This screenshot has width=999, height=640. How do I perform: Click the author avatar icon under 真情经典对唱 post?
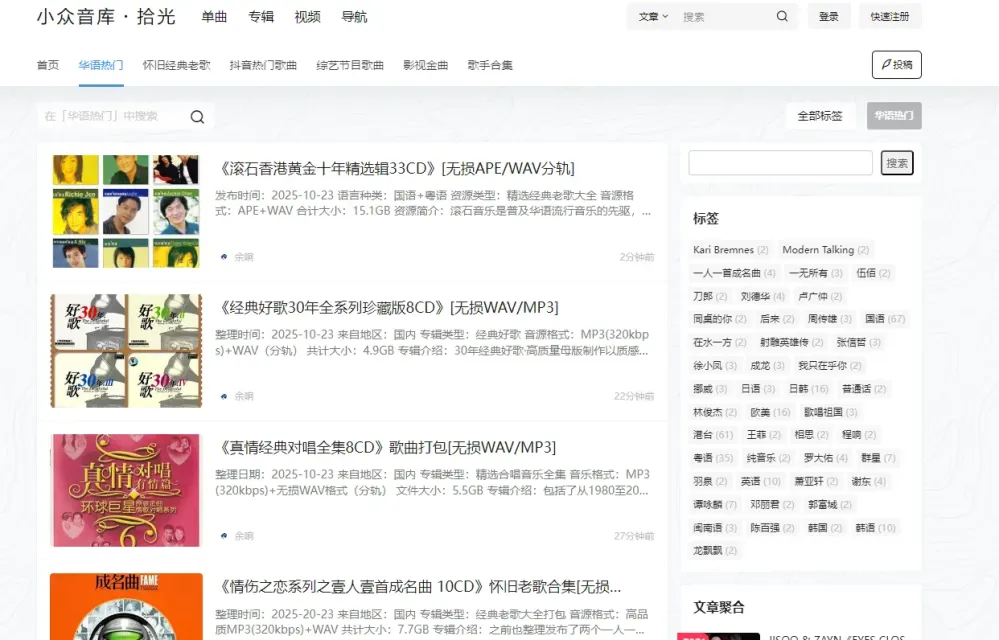point(224,536)
